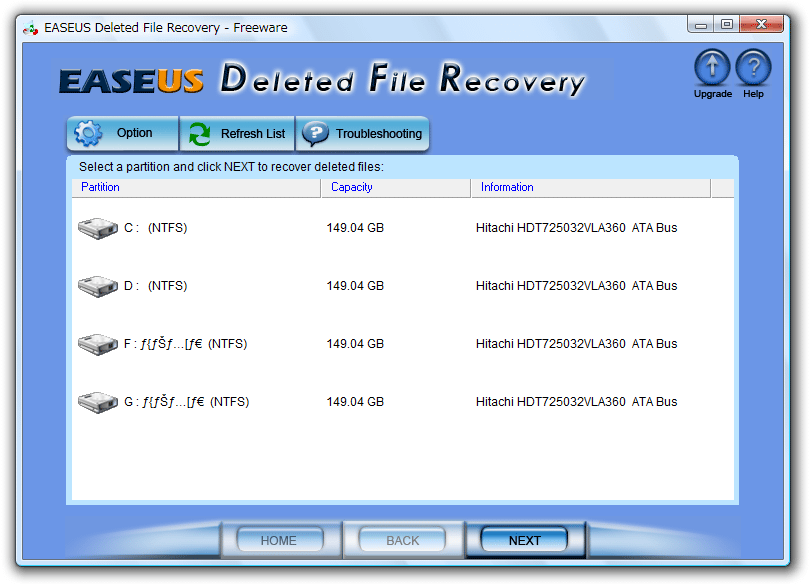Click the Refresh List label
Viewport: 810px width, 584px height.
tap(253, 134)
